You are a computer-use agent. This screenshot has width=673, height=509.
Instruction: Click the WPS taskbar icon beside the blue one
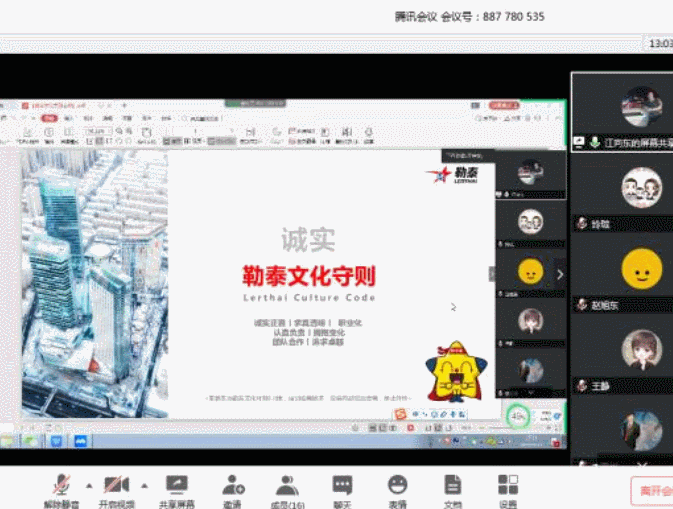[57, 441]
